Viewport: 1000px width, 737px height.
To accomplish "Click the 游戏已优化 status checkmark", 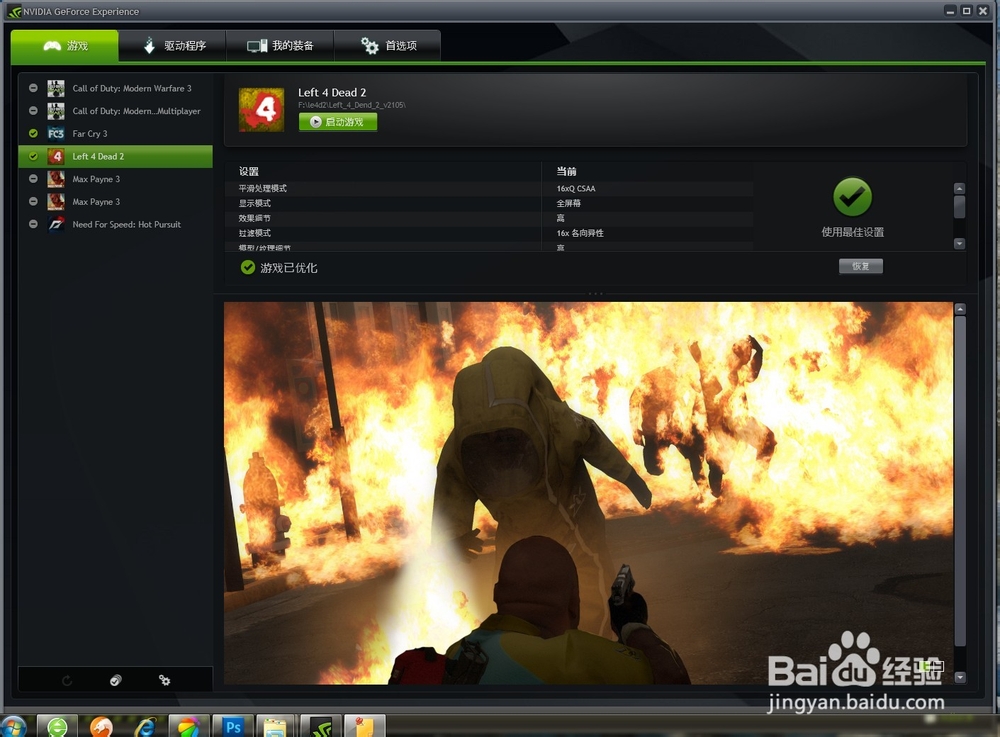I will (248, 268).
